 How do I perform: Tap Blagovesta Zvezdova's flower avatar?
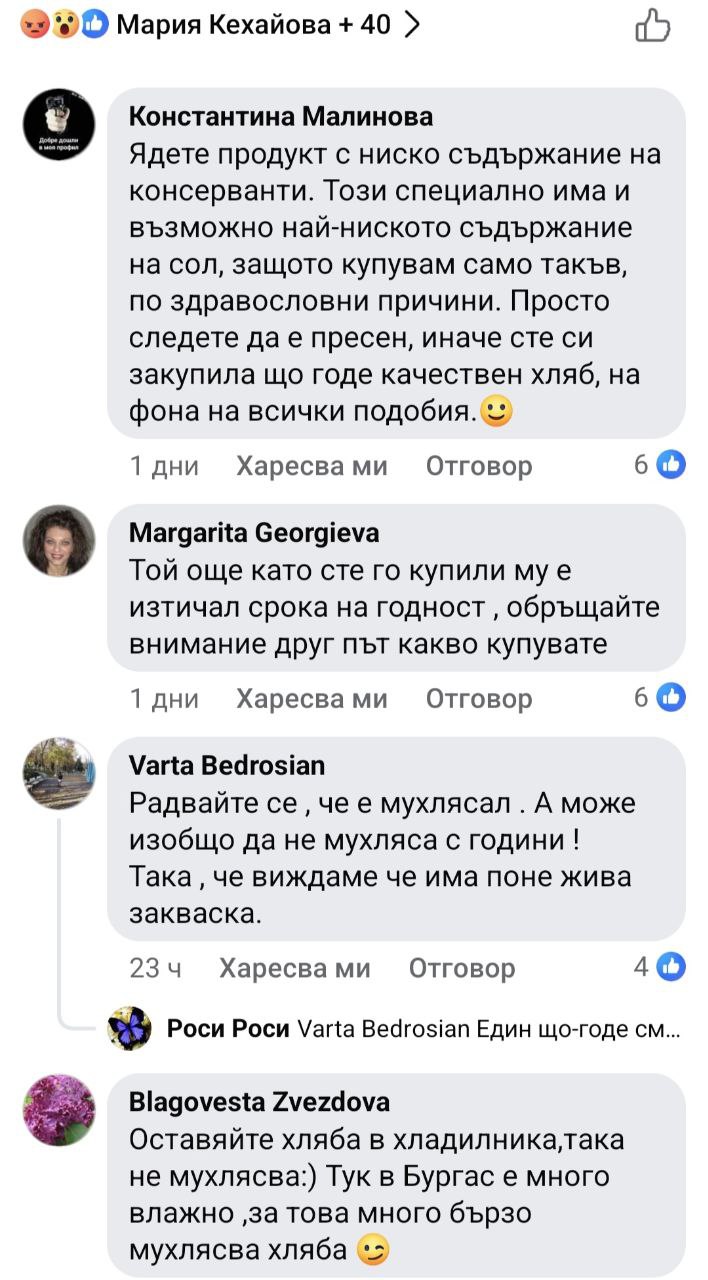point(59,1110)
